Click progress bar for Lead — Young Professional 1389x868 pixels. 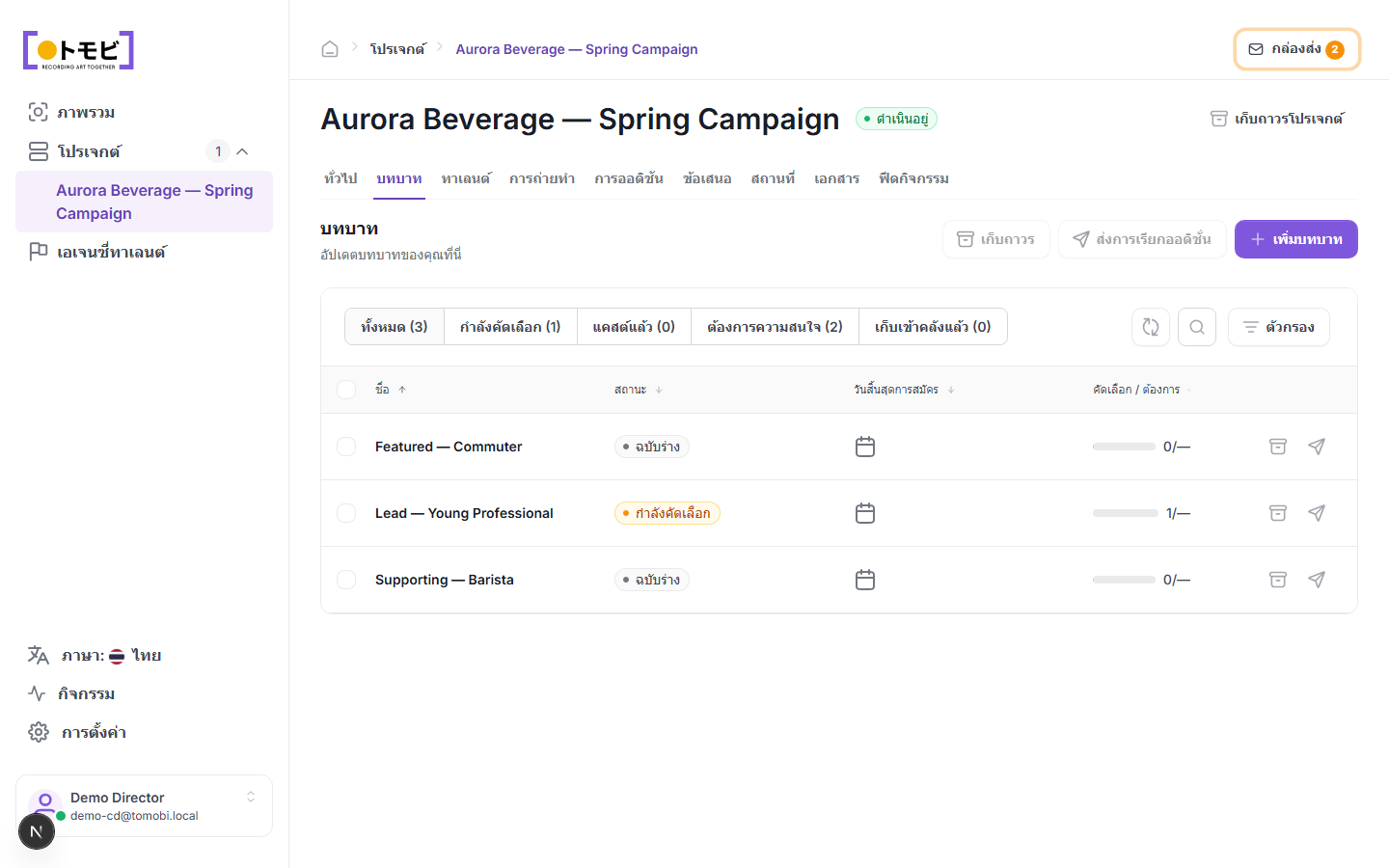pos(1126,513)
